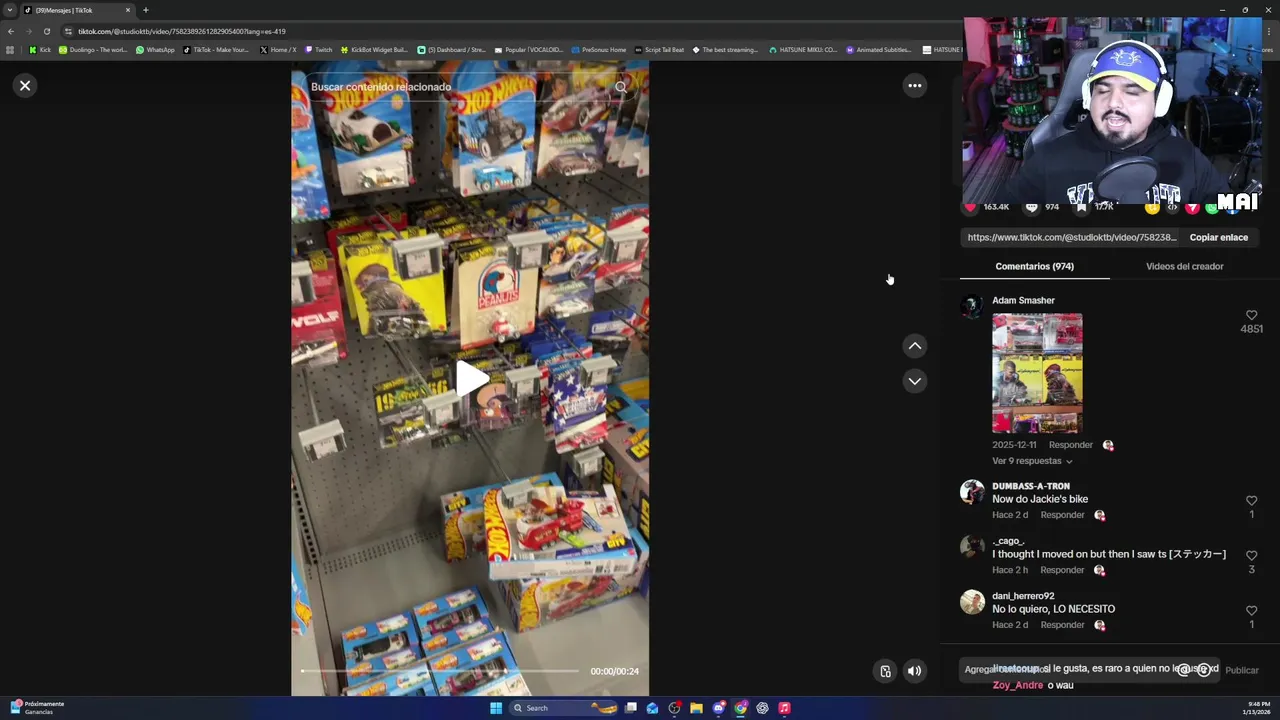Open Adam Smasher's comment image thumbnail

pyautogui.click(x=1037, y=373)
